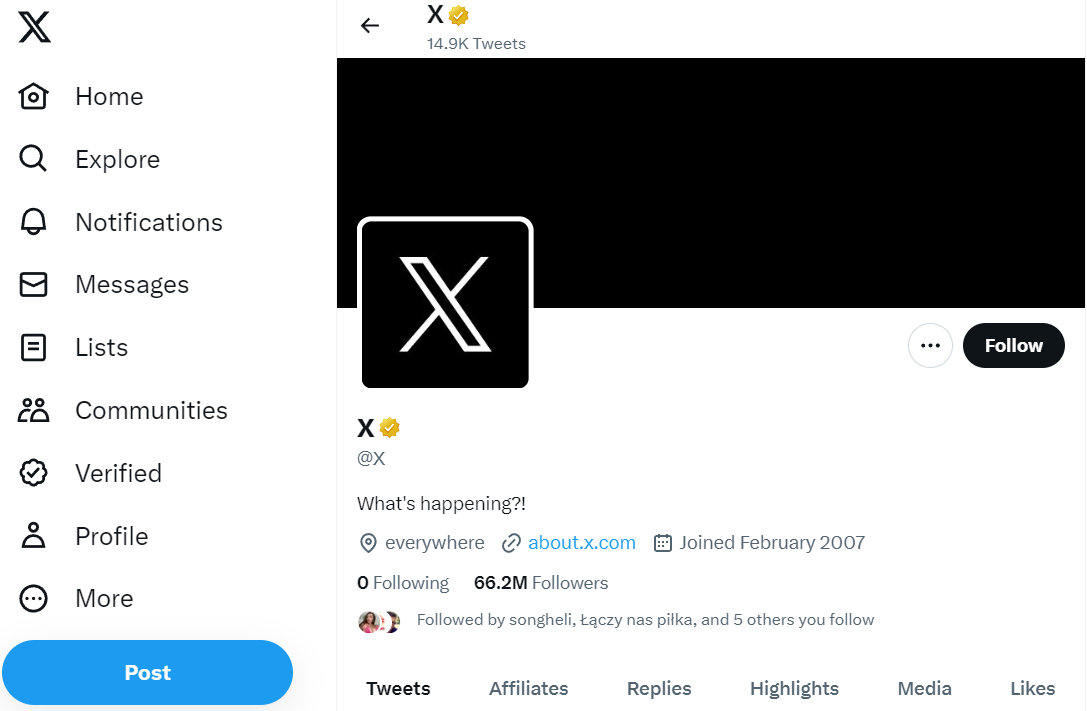Follow the X account
Screen dimensions: 1087x711
point(1014,345)
